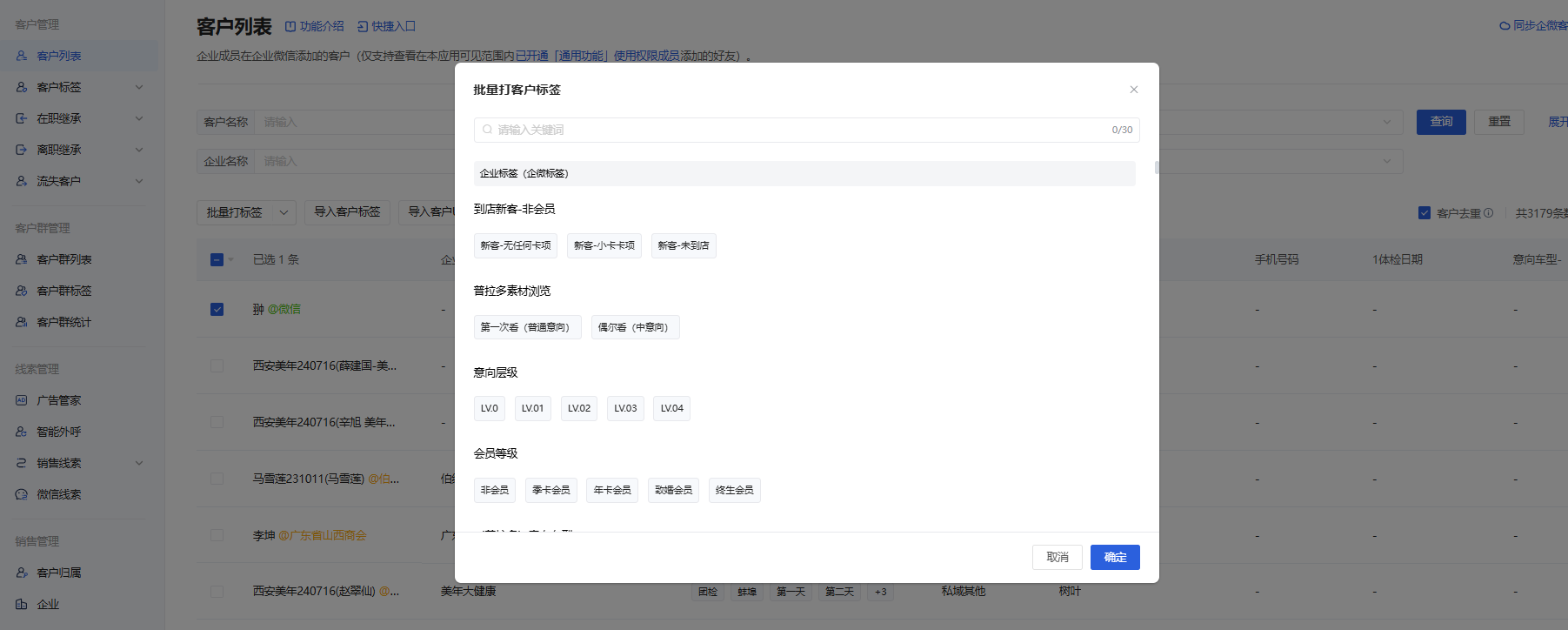Click the 流失客户 sidebar icon
Viewport: 1568px width, 630px height.
pyautogui.click(x=22, y=181)
